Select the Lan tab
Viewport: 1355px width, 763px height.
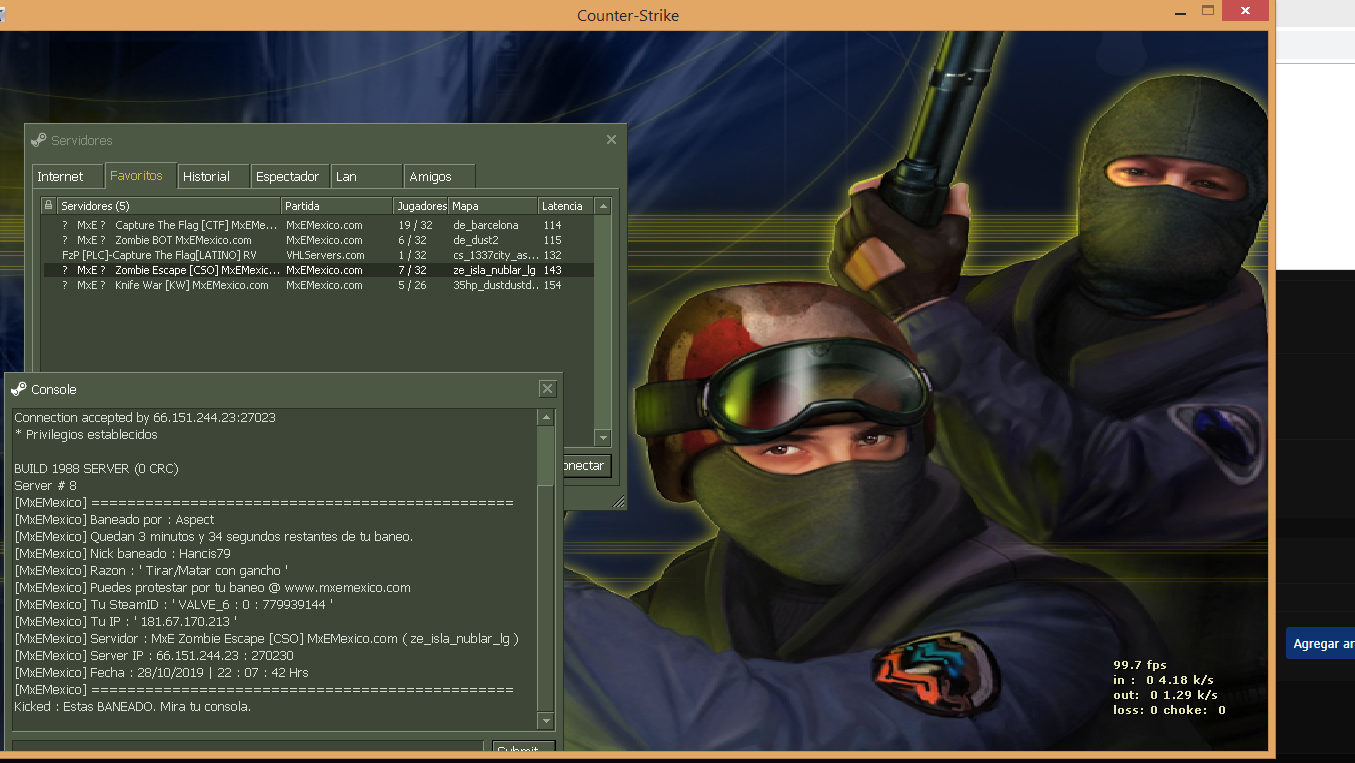366,176
